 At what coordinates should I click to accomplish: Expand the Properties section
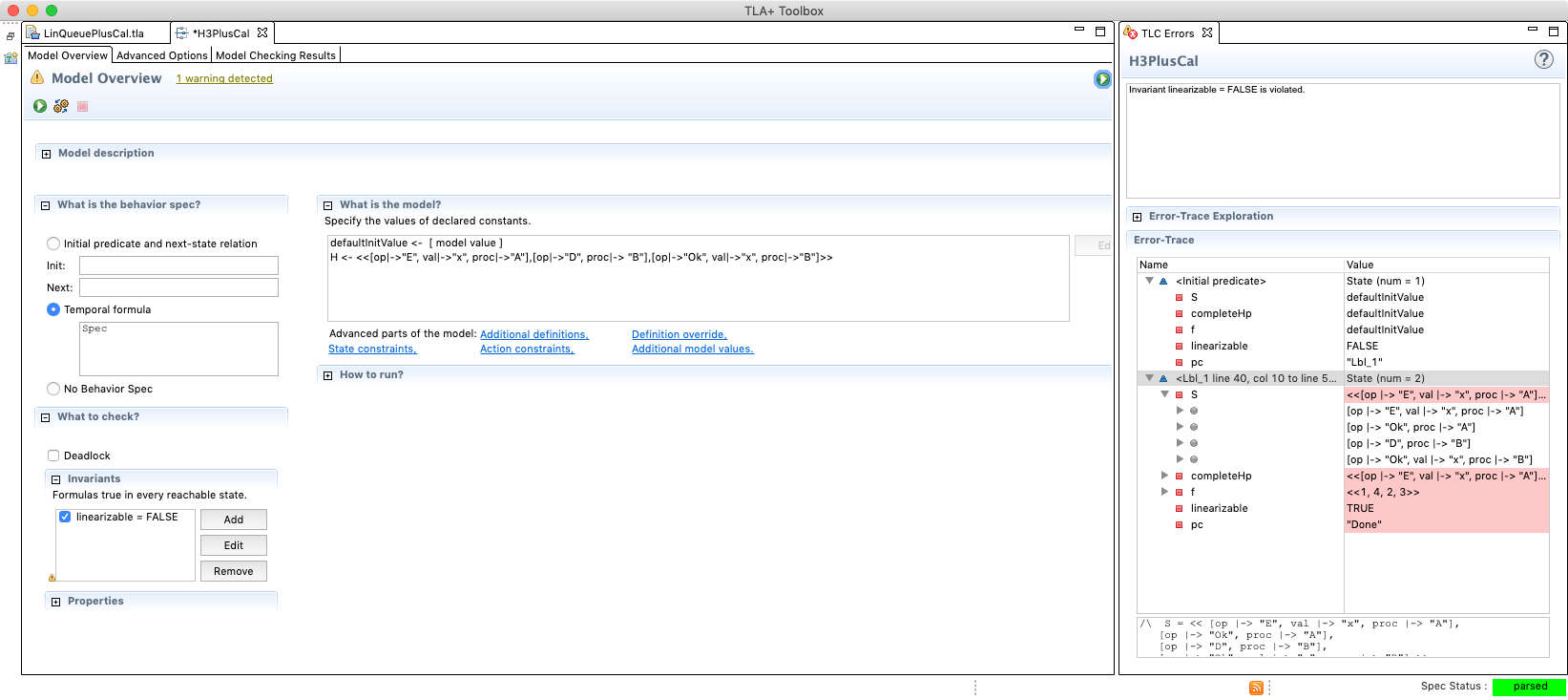[55, 602]
